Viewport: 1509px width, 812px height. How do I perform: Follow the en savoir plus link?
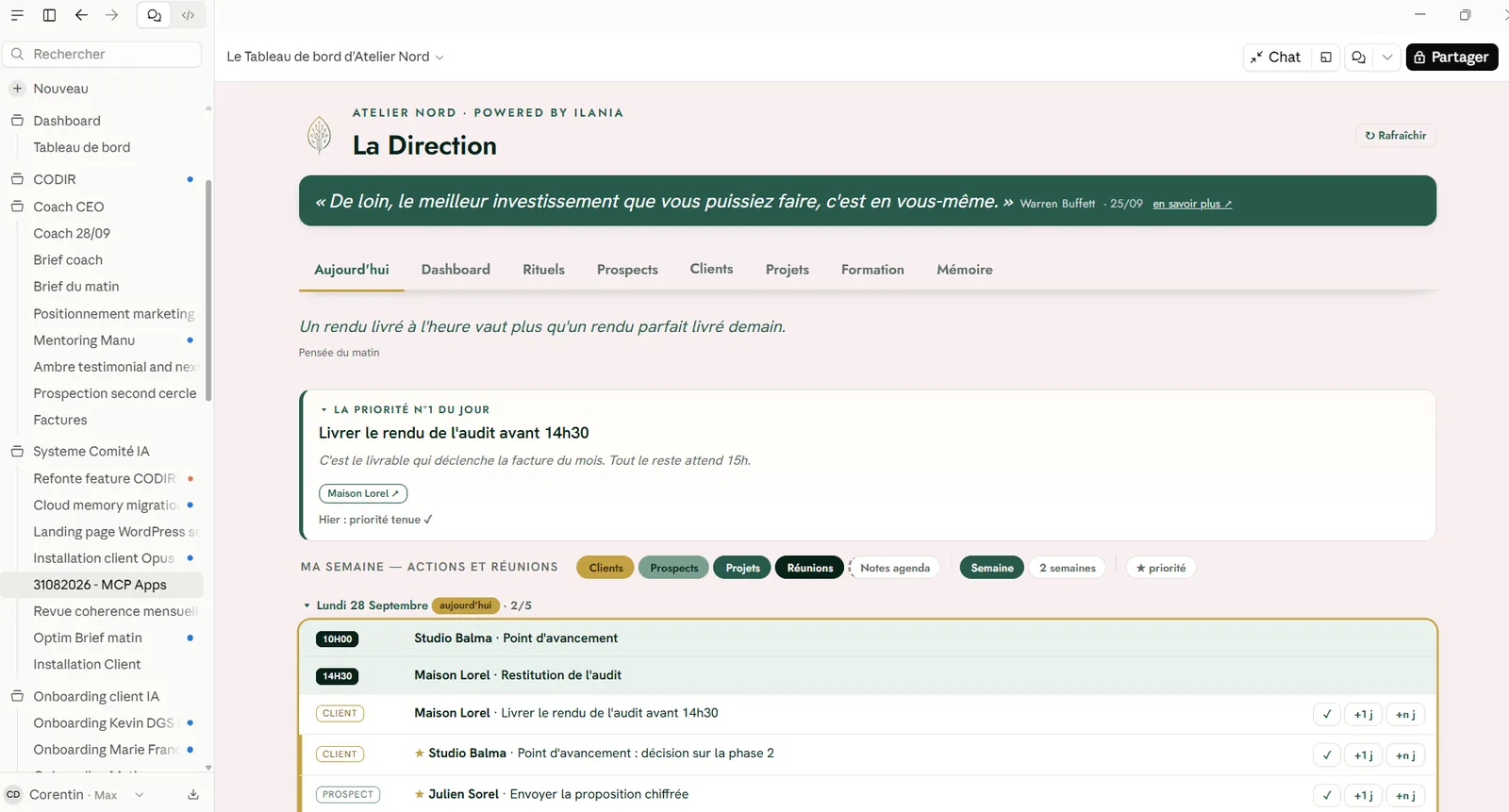click(1192, 204)
